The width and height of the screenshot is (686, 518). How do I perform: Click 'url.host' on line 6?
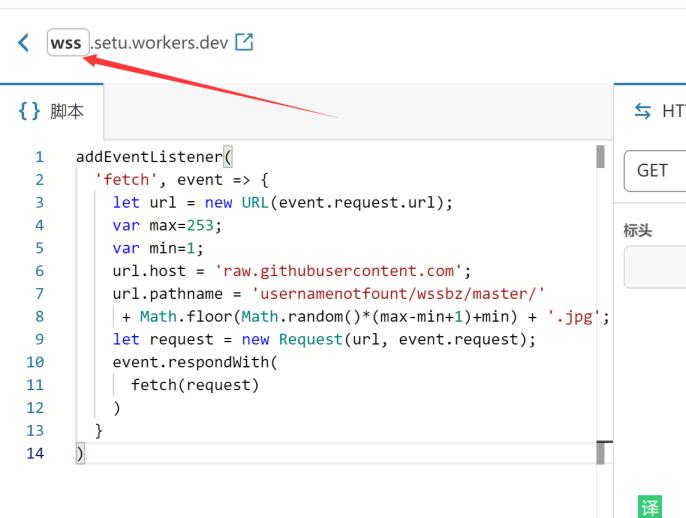(149, 271)
